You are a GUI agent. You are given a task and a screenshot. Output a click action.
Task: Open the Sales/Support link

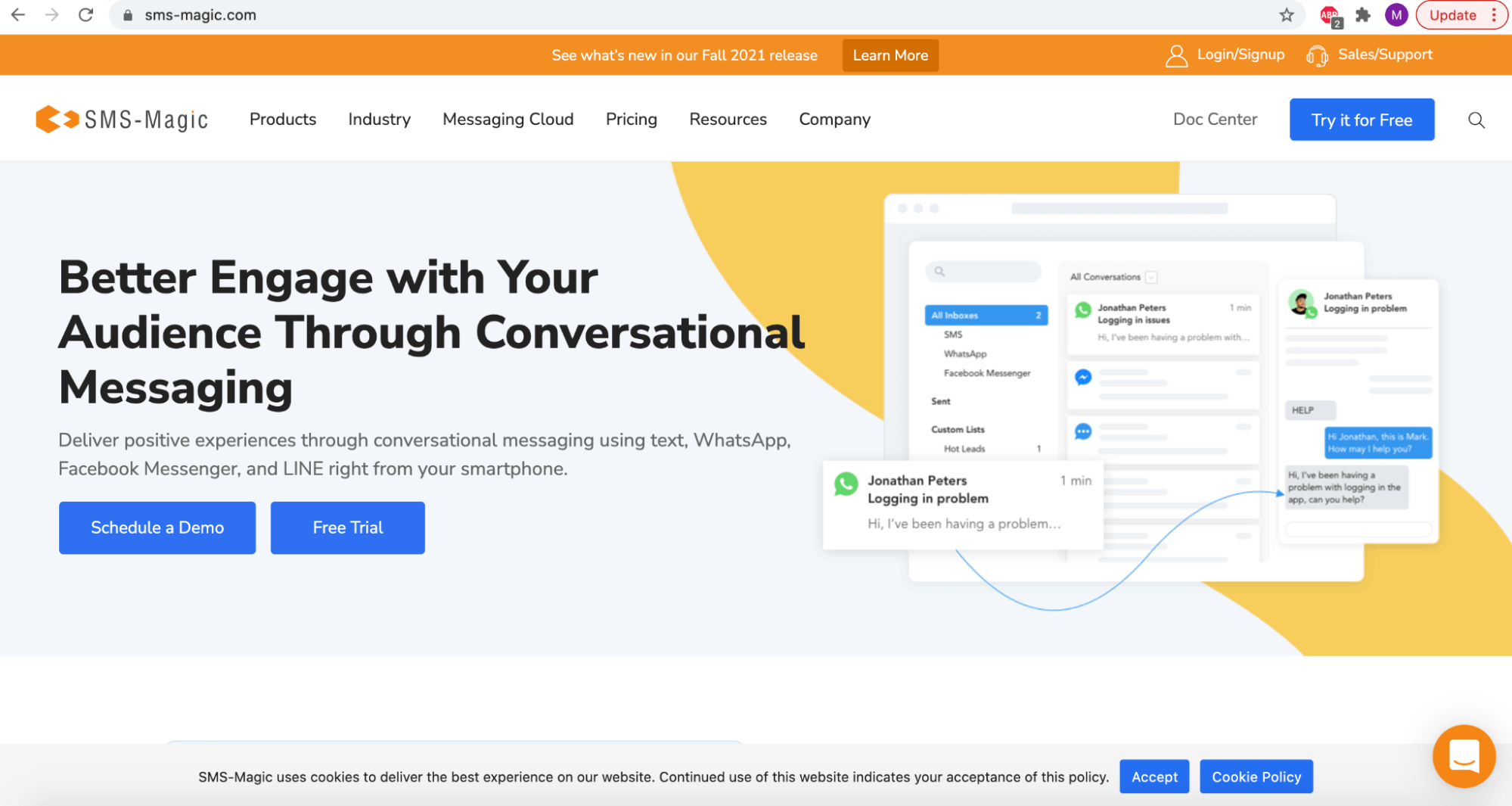click(x=1385, y=54)
